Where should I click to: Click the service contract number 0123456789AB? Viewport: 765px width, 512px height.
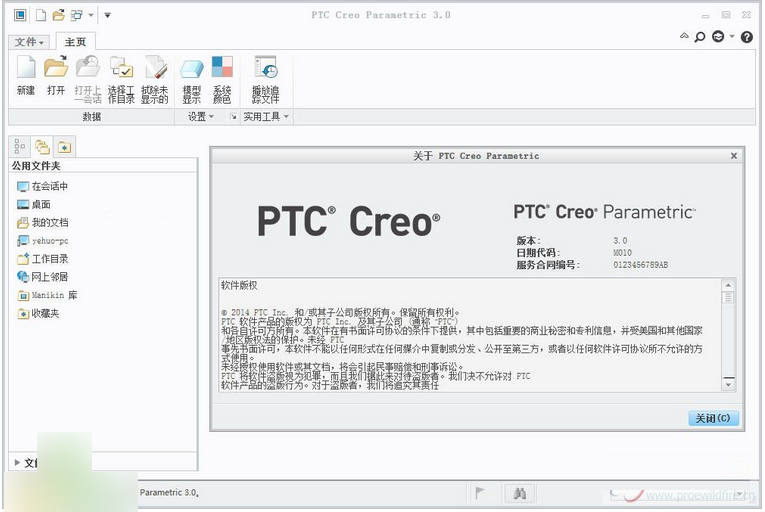tap(641, 265)
